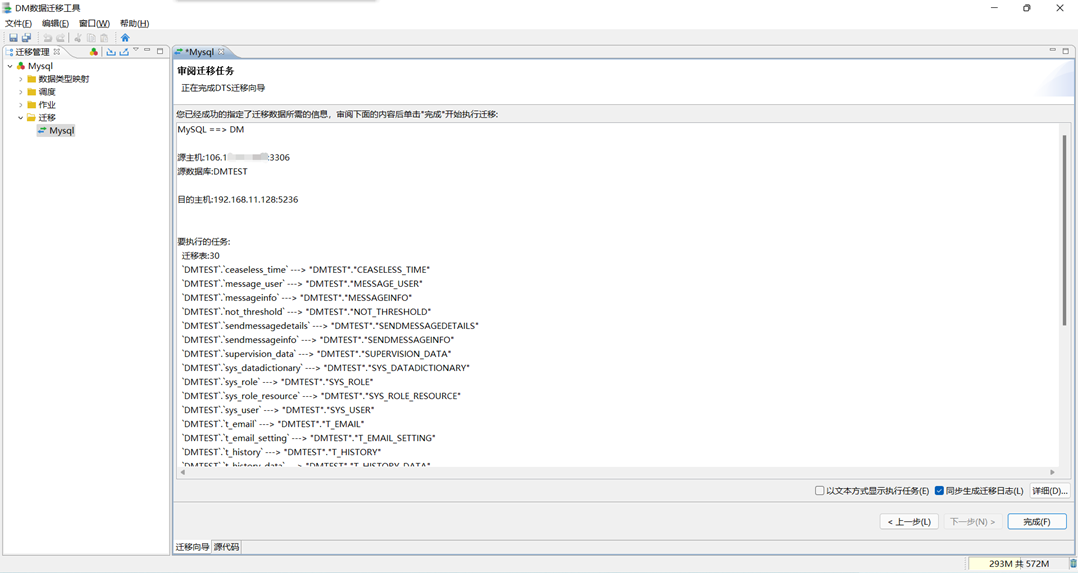
Task: Switch to the *Mysql editor tab
Action: [x=200, y=52]
